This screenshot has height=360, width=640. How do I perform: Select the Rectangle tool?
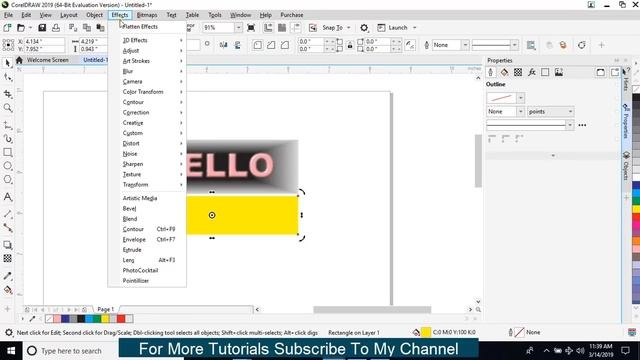(7, 152)
